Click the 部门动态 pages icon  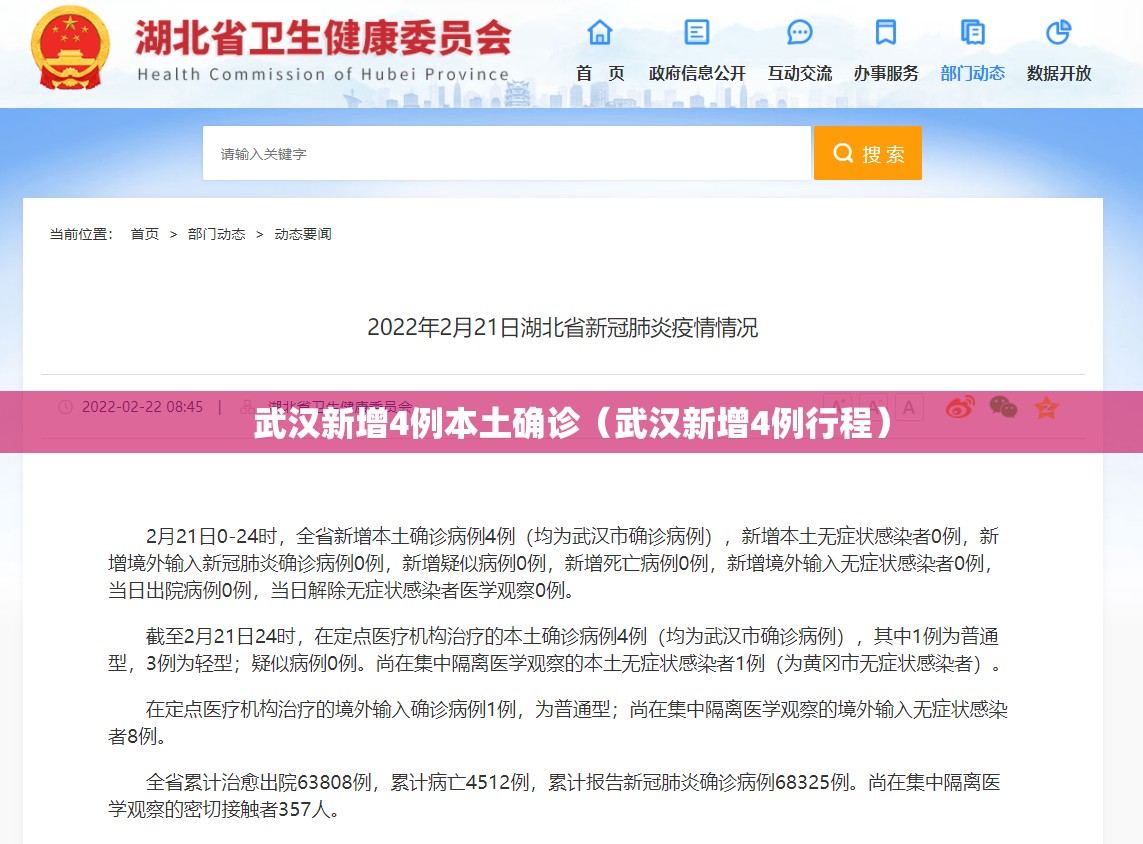(x=972, y=32)
